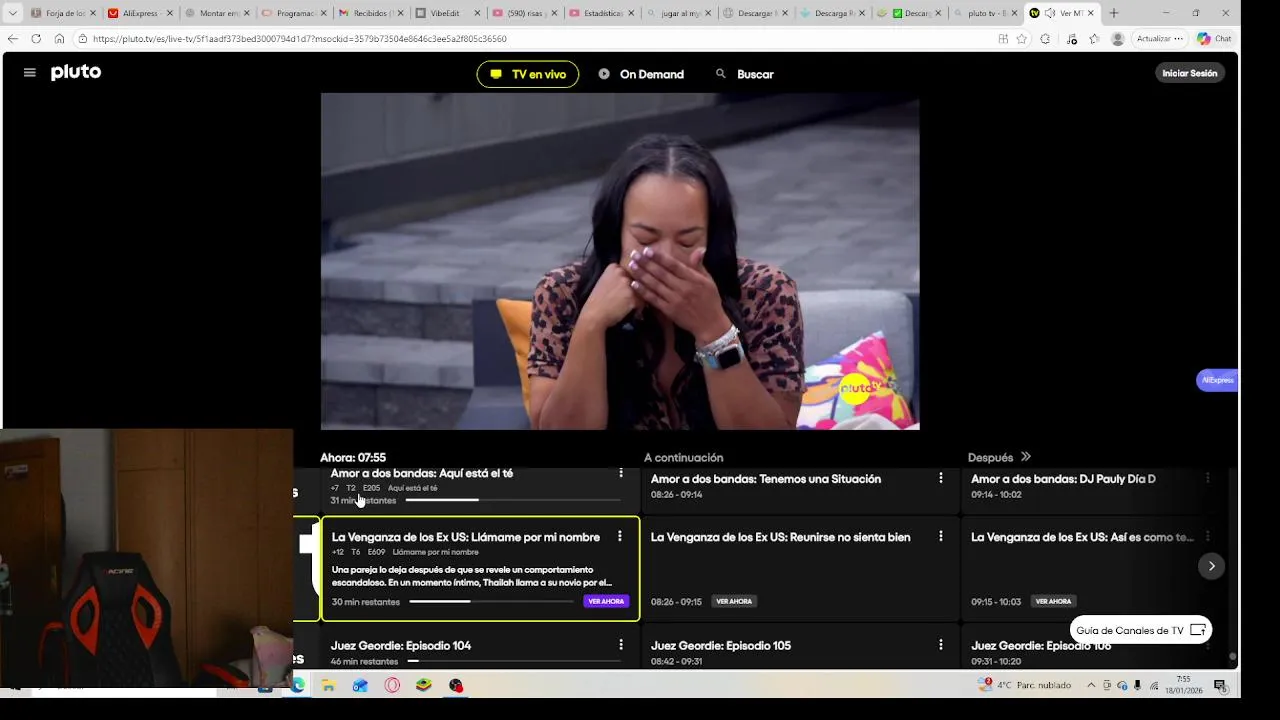This screenshot has height=720, width=1280.
Task: Switch to the VibeEdit tab
Action: [x=447, y=13]
